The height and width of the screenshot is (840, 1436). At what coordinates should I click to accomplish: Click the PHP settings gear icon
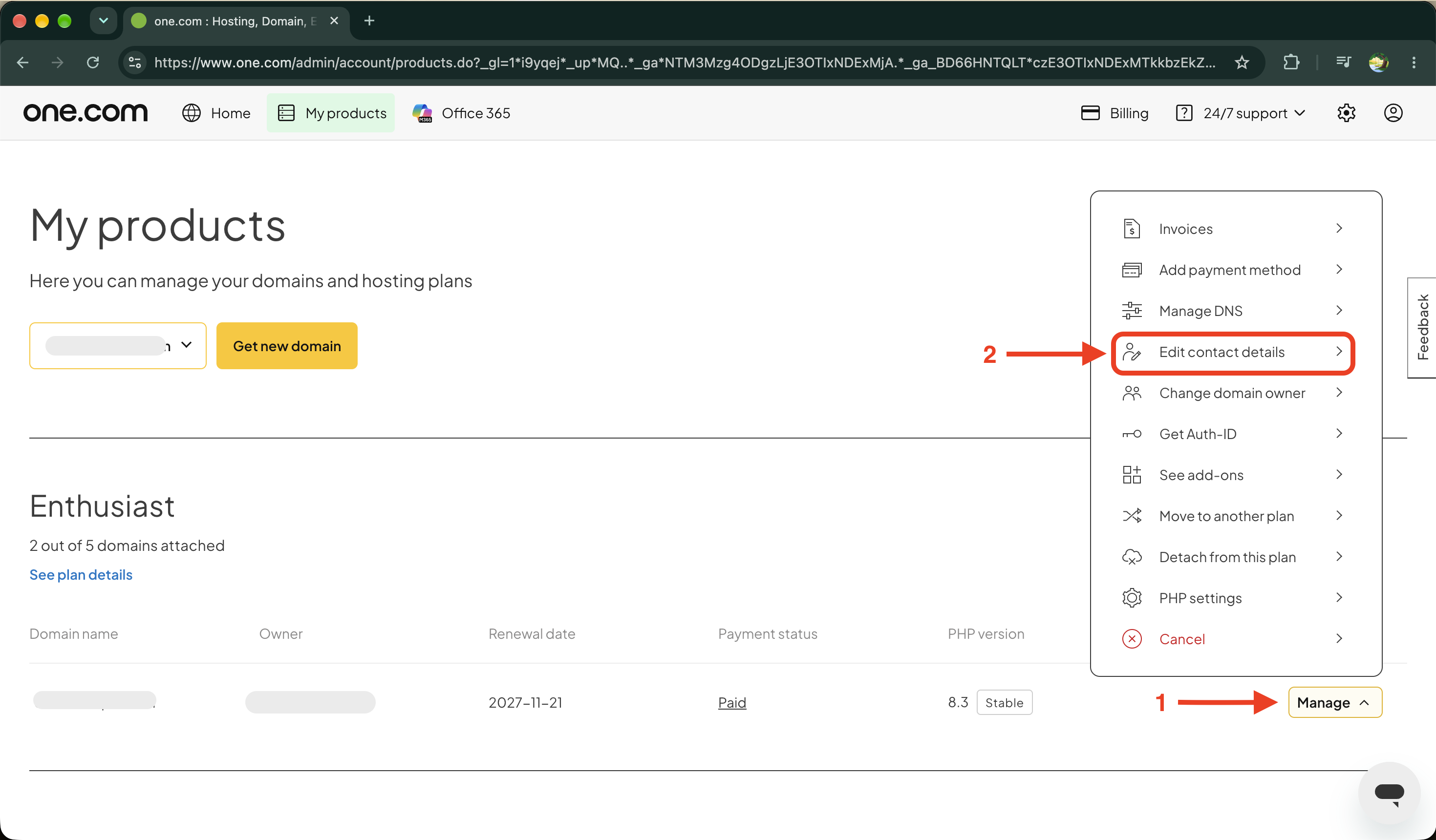click(x=1132, y=598)
